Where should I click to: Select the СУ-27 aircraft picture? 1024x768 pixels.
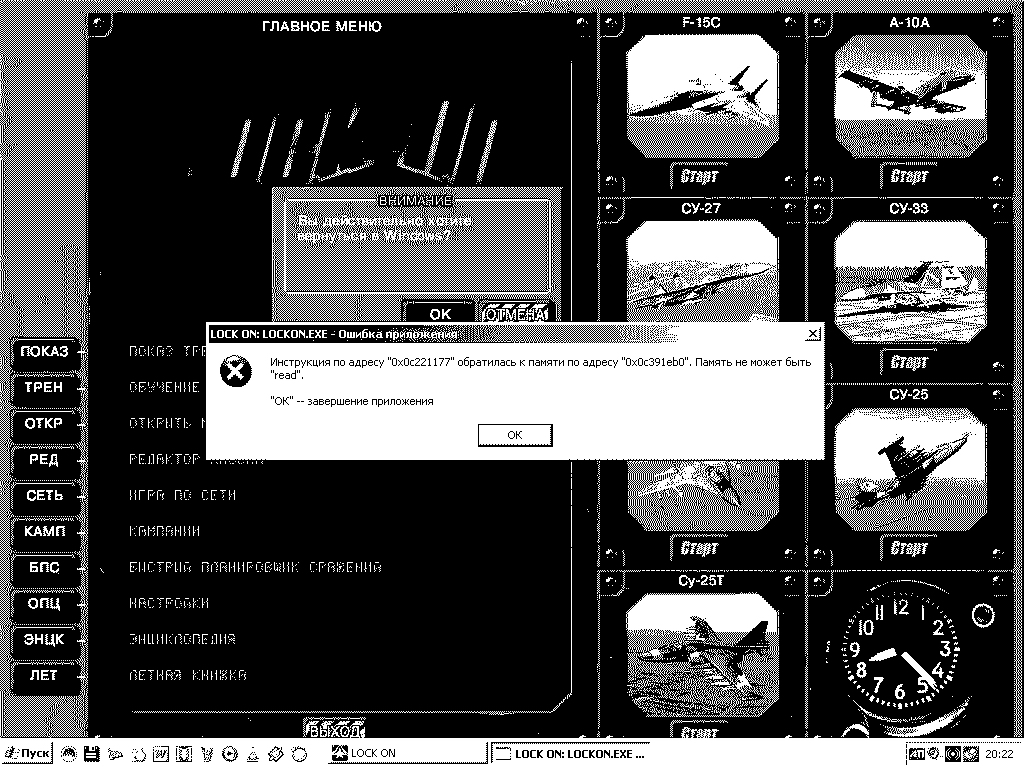point(702,271)
